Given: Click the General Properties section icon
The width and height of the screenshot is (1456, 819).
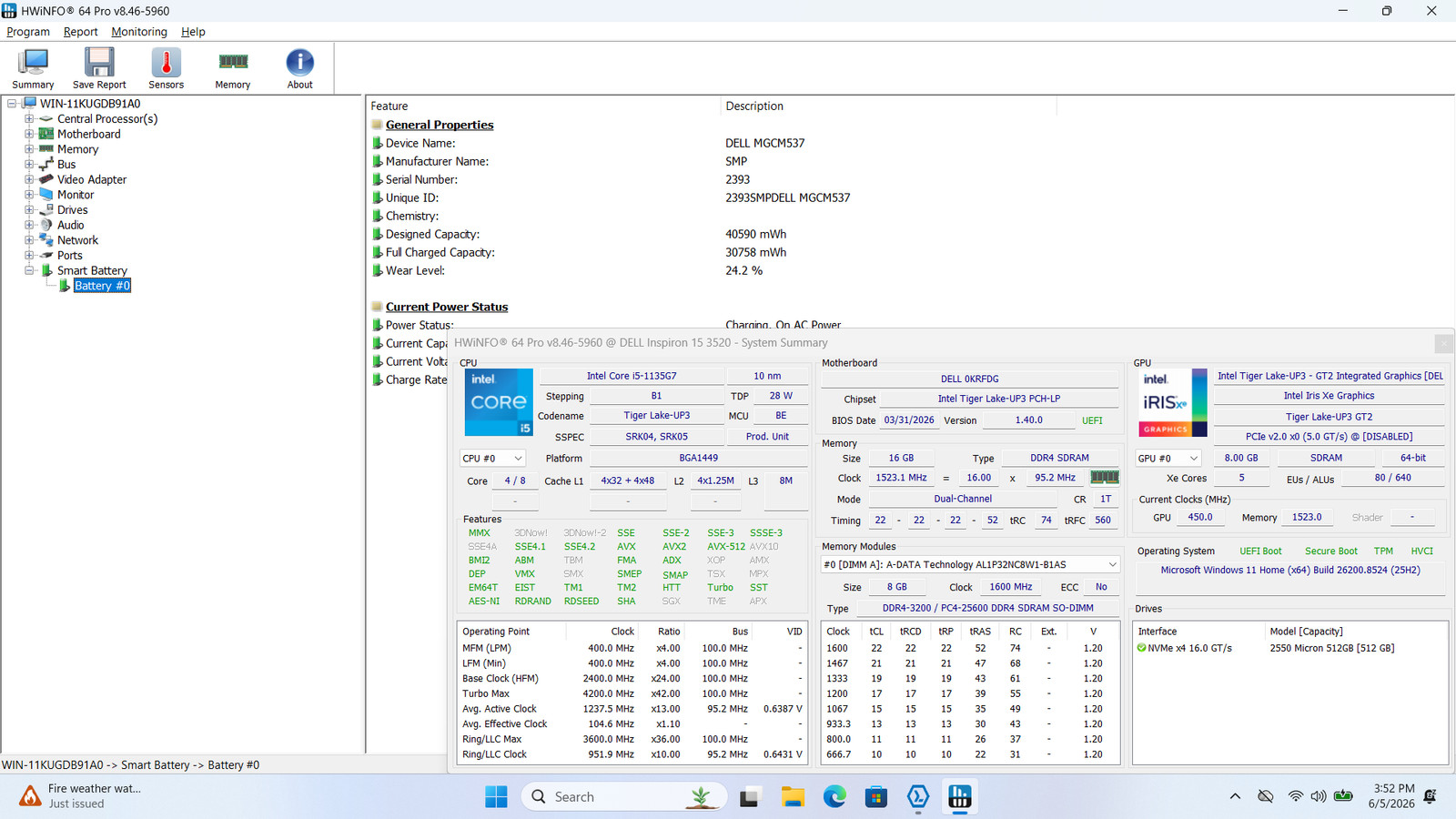Looking at the screenshot, I should coord(377,125).
